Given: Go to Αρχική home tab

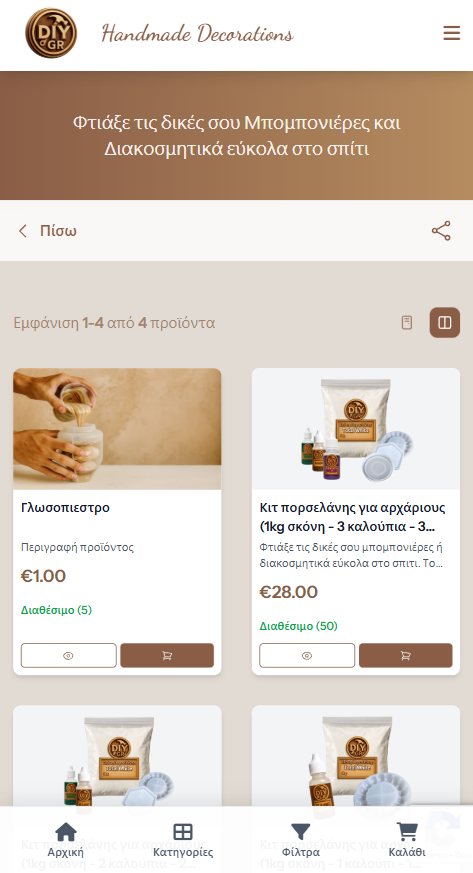Looking at the screenshot, I should (66, 840).
